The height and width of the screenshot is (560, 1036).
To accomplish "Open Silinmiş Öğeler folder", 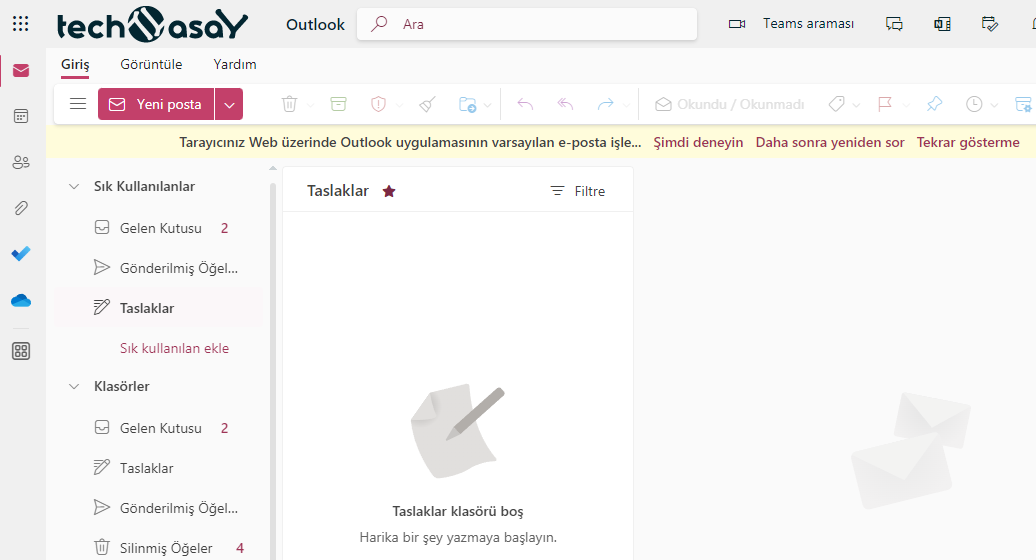I will (166, 548).
